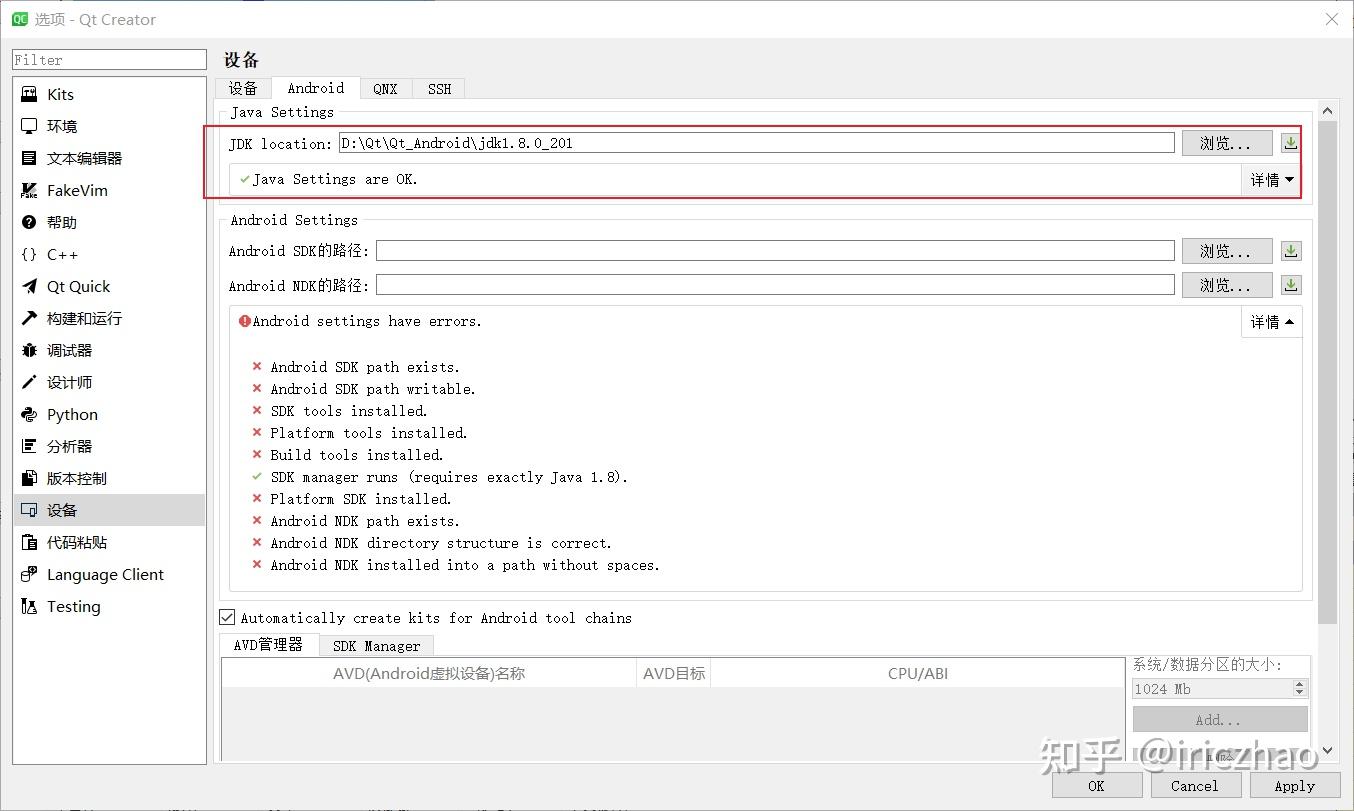Open the Qt Quick paper plane icon

click(29, 286)
